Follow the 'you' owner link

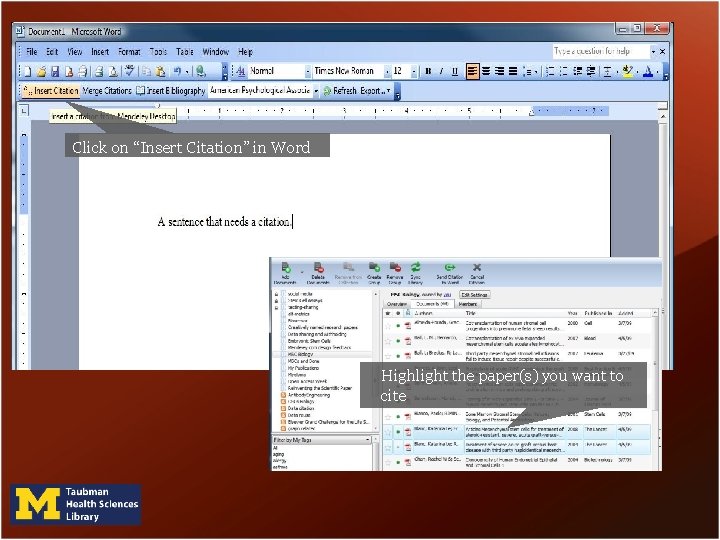447,295
